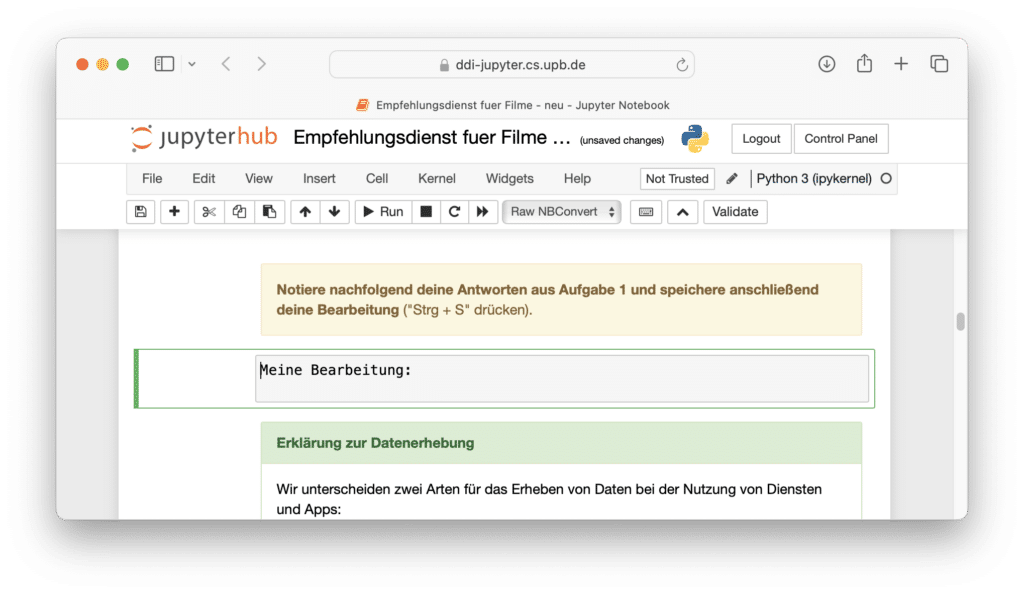
Task: Click the Python 3 (ipykernel) kernel name
Action: pyautogui.click(x=814, y=178)
